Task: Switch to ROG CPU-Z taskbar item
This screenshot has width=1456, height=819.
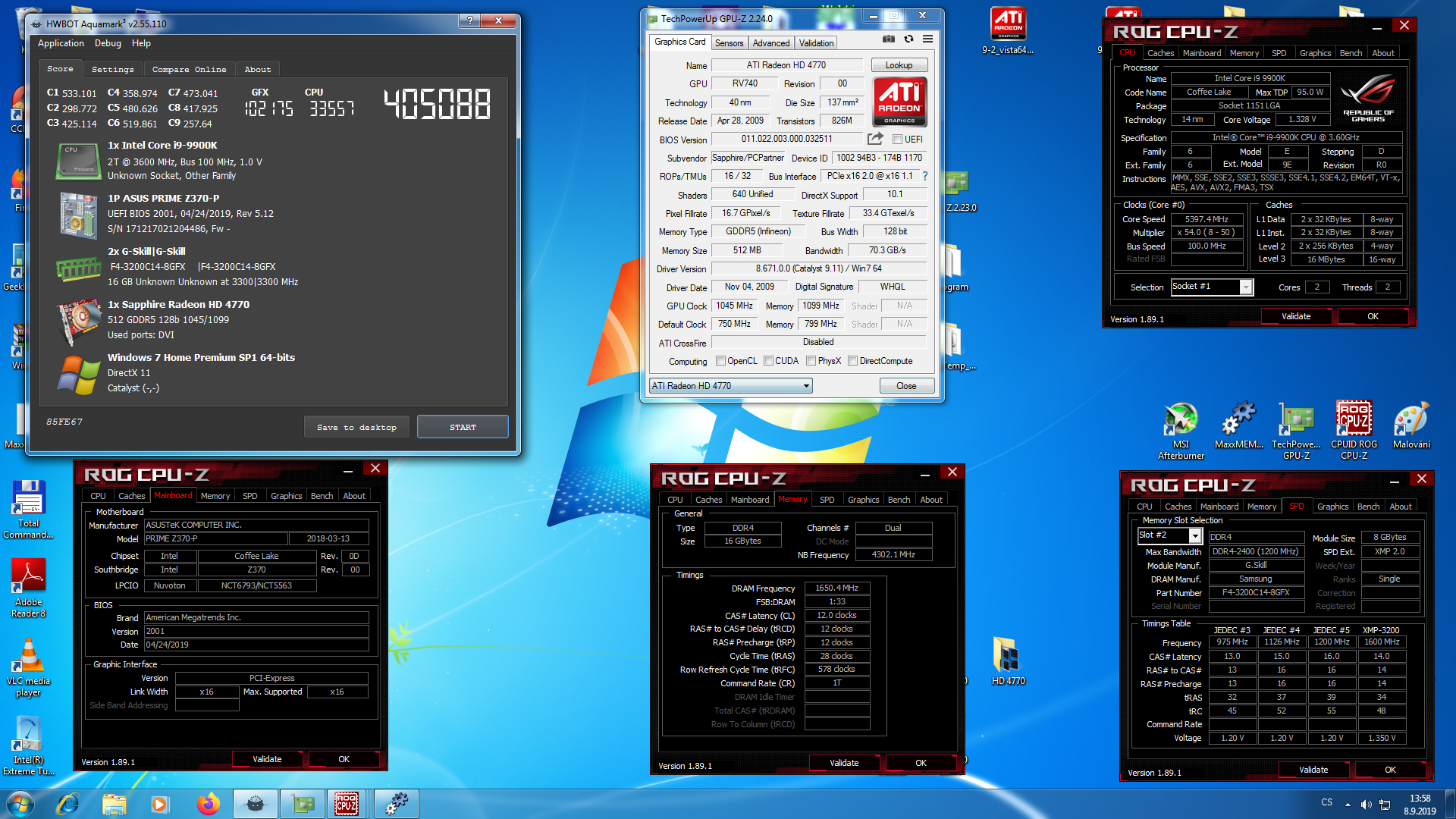Action: (x=347, y=804)
